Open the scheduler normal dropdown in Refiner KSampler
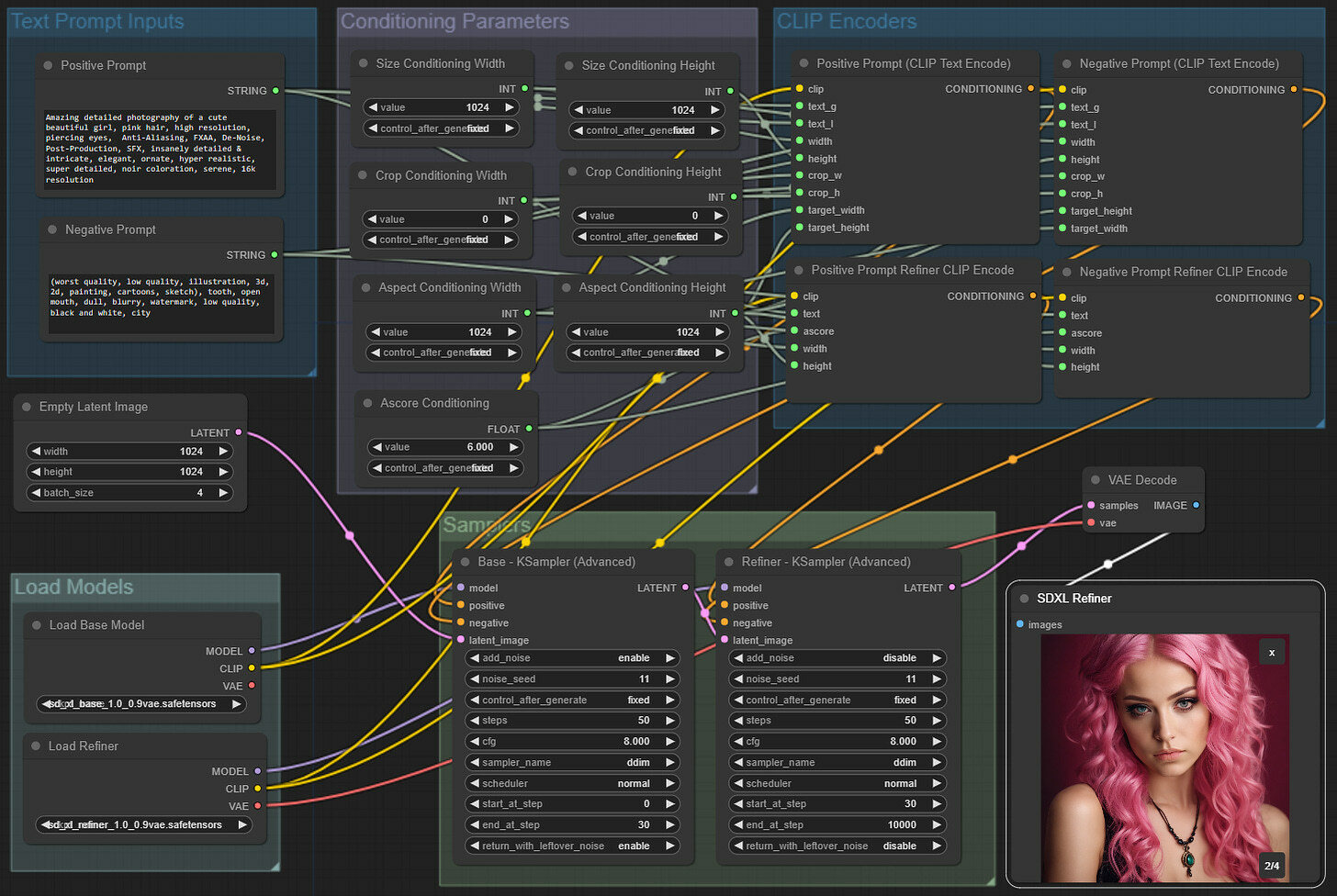Image resolution: width=1337 pixels, height=896 pixels. click(837, 784)
